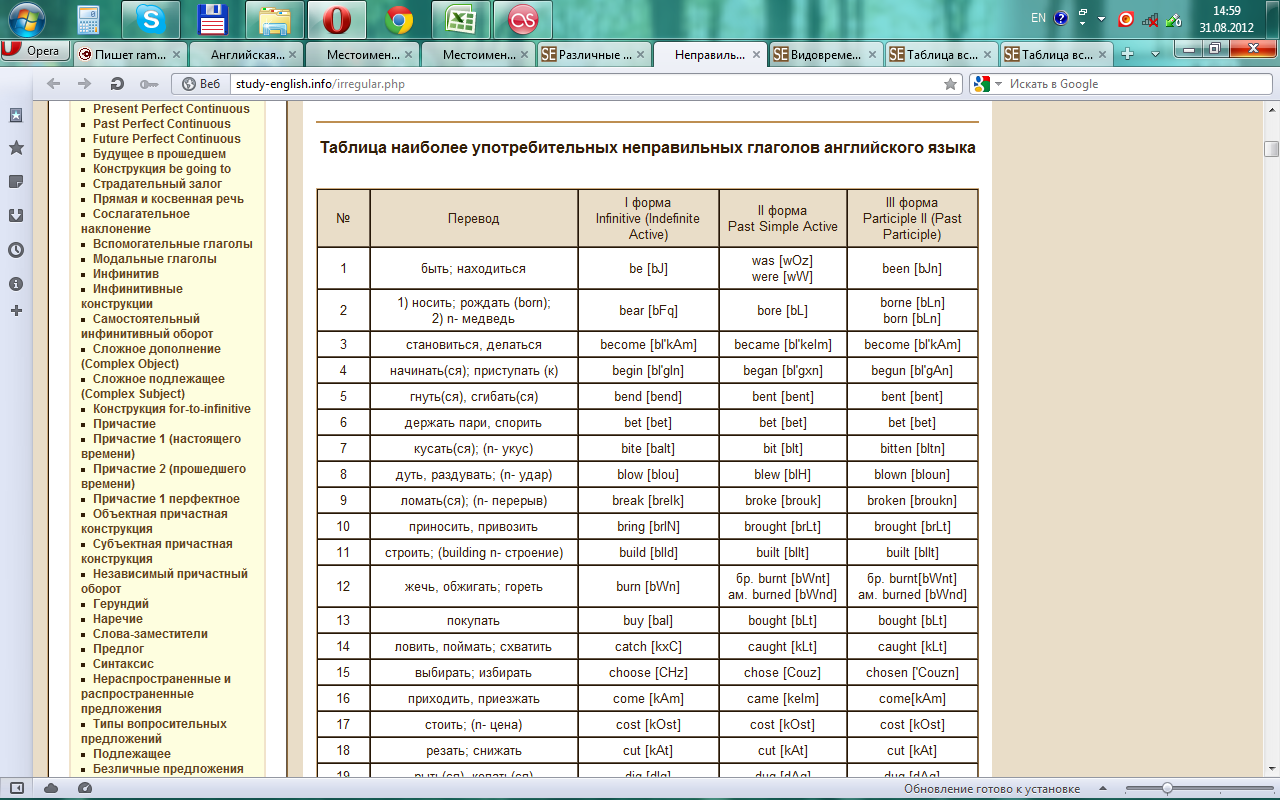Toggle panel visibility in status bar
This screenshot has height=800, width=1280.
click(17, 789)
